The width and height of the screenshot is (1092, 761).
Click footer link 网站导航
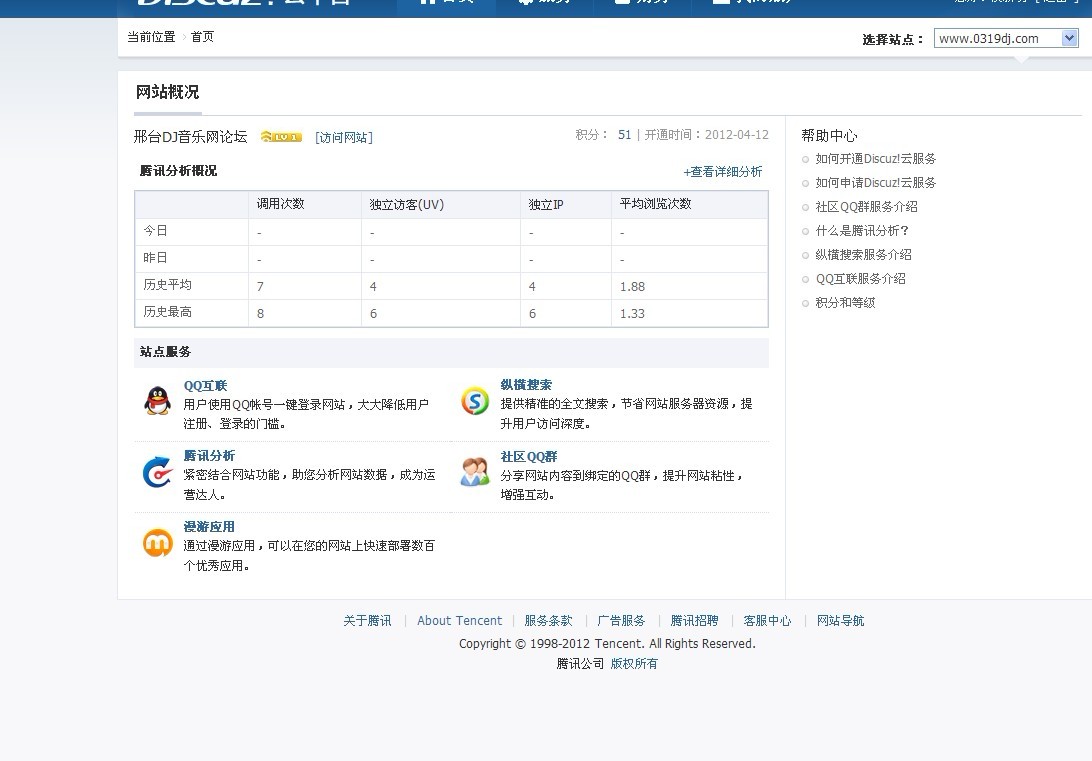click(x=841, y=621)
